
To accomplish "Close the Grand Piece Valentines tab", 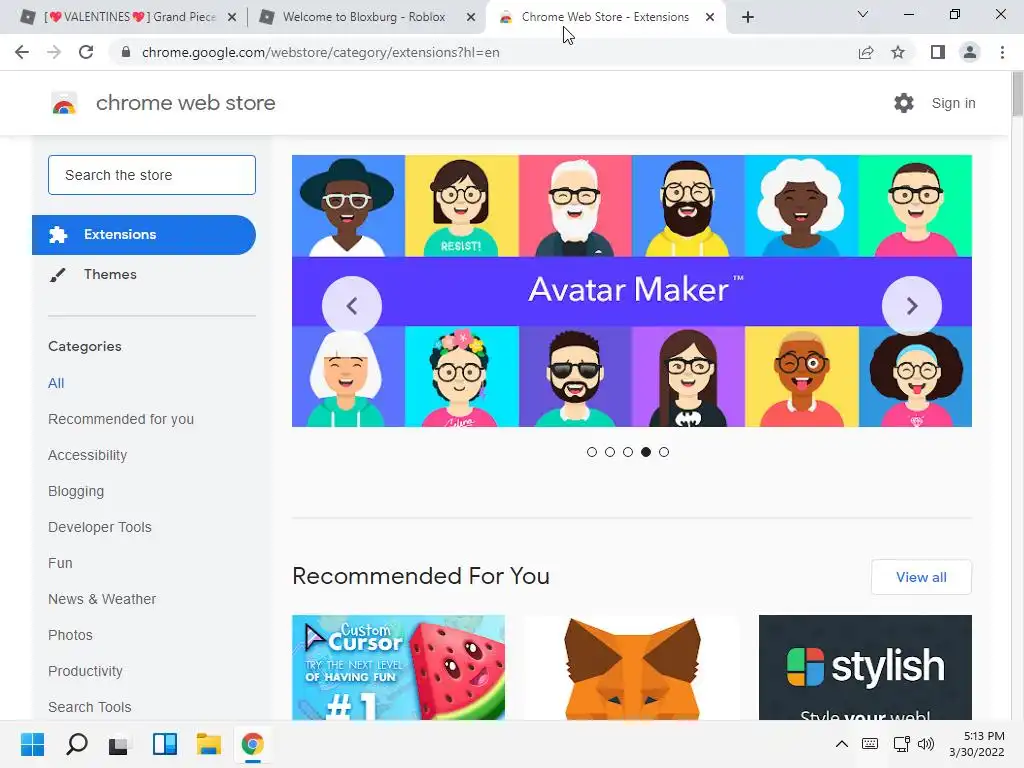I will [x=232, y=18].
